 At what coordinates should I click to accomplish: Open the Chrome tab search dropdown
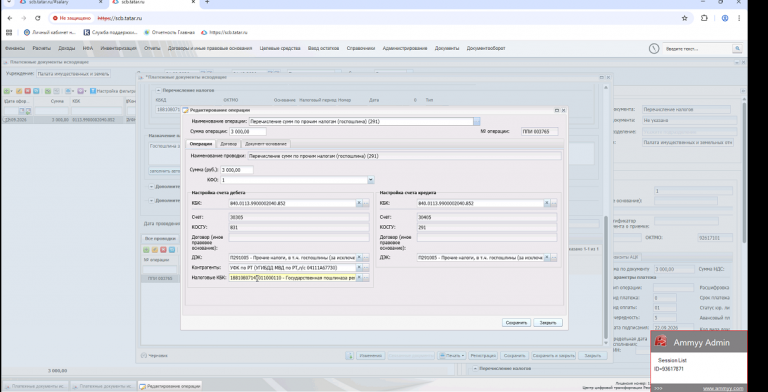8,2
